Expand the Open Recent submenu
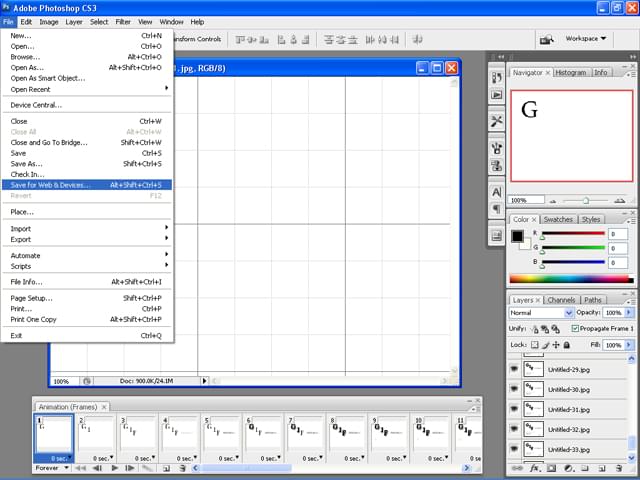The width and height of the screenshot is (640, 480). pyautogui.click(x=87, y=89)
